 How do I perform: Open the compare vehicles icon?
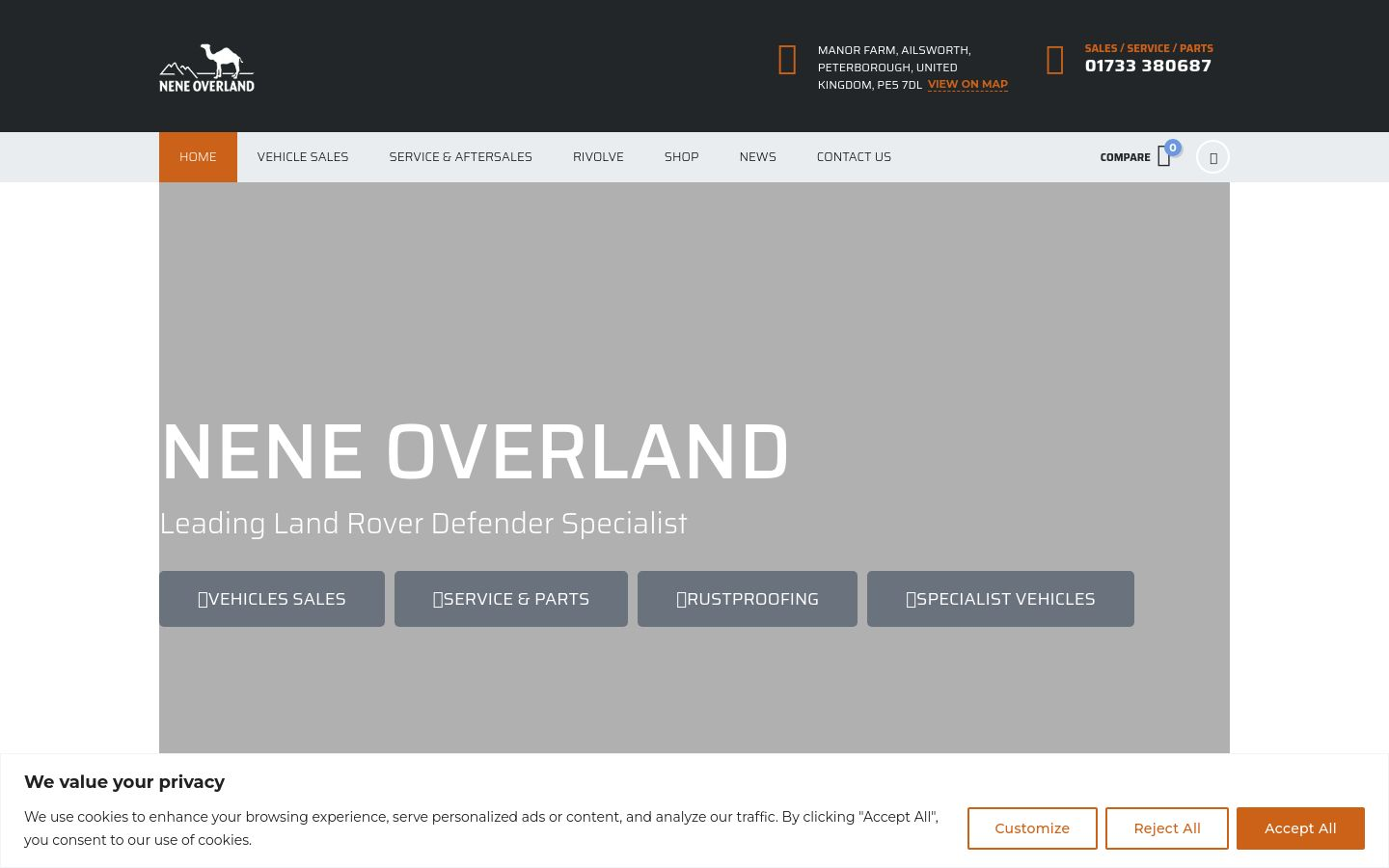click(x=1164, y=157)
